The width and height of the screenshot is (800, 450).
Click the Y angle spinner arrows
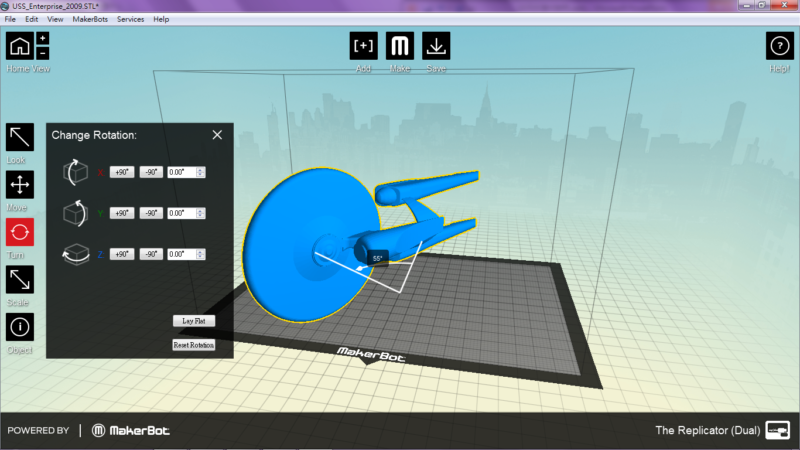201,213
